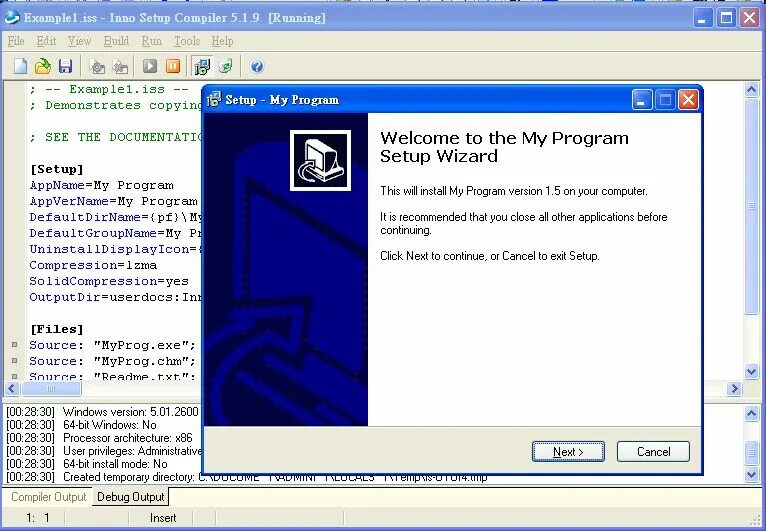Click the [Setup] section header line
The height and width of the screenshot is (531, 766).
pos(57,169)
